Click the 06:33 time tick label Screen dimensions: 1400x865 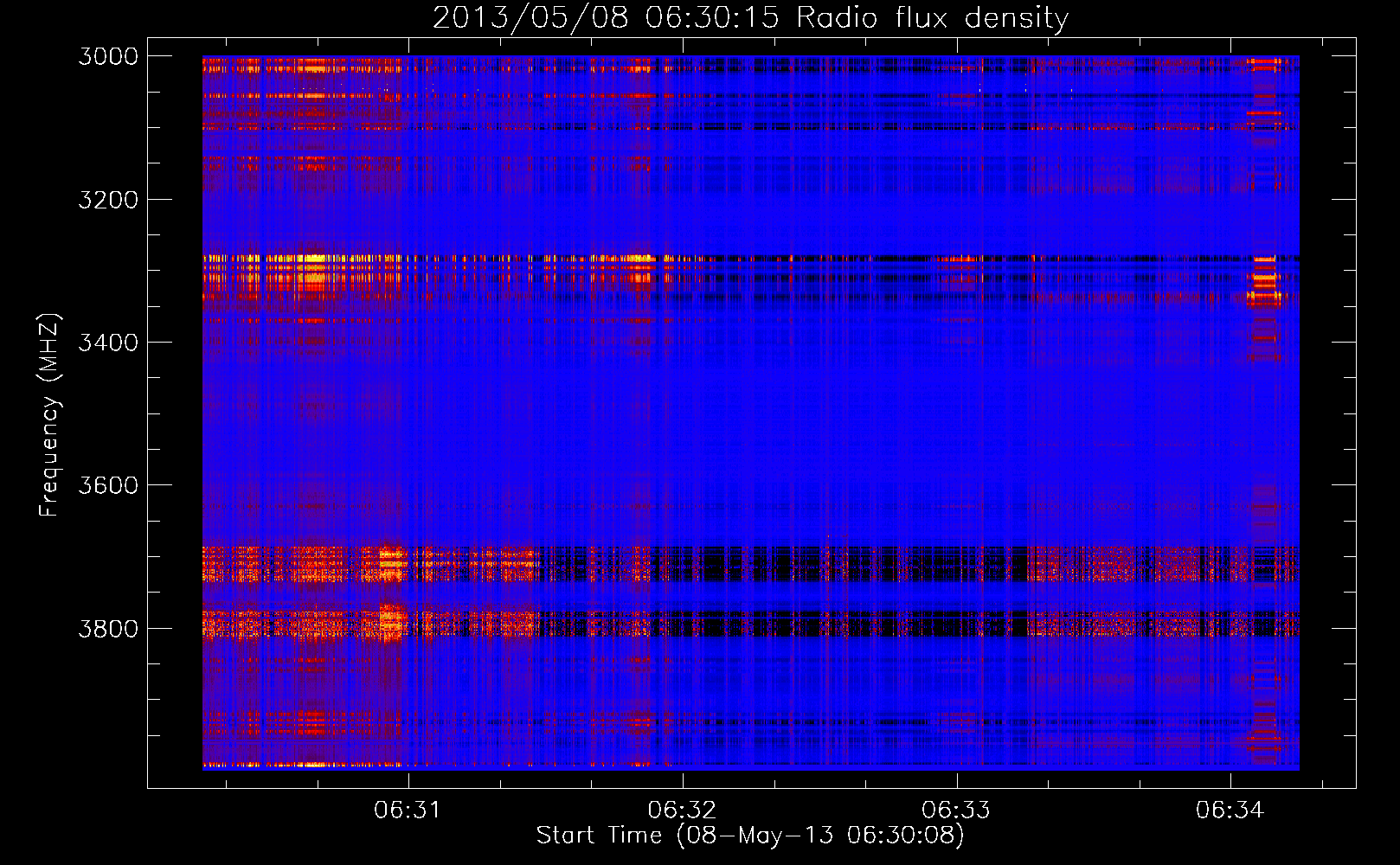coord(956,810)
